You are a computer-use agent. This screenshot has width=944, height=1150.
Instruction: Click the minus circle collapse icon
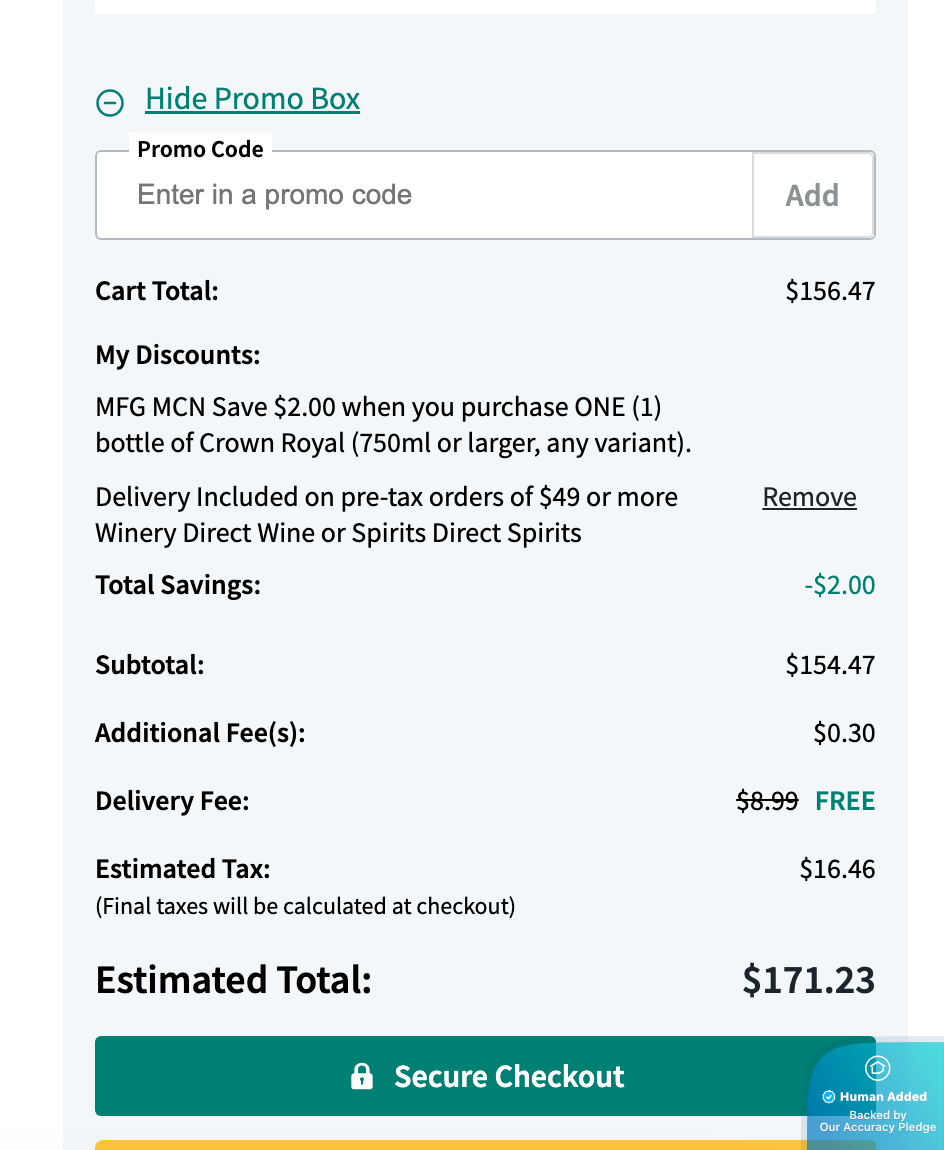(110, 102)
